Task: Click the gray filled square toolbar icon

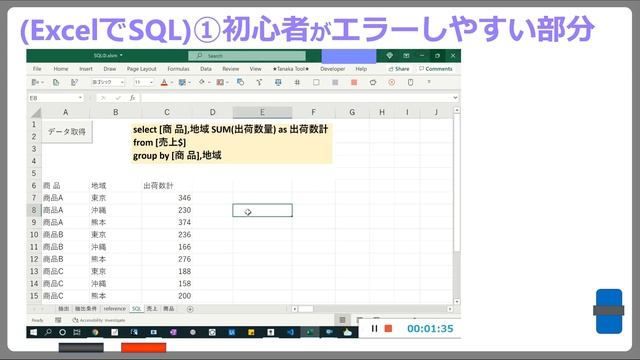Action: tap(335, 82)
